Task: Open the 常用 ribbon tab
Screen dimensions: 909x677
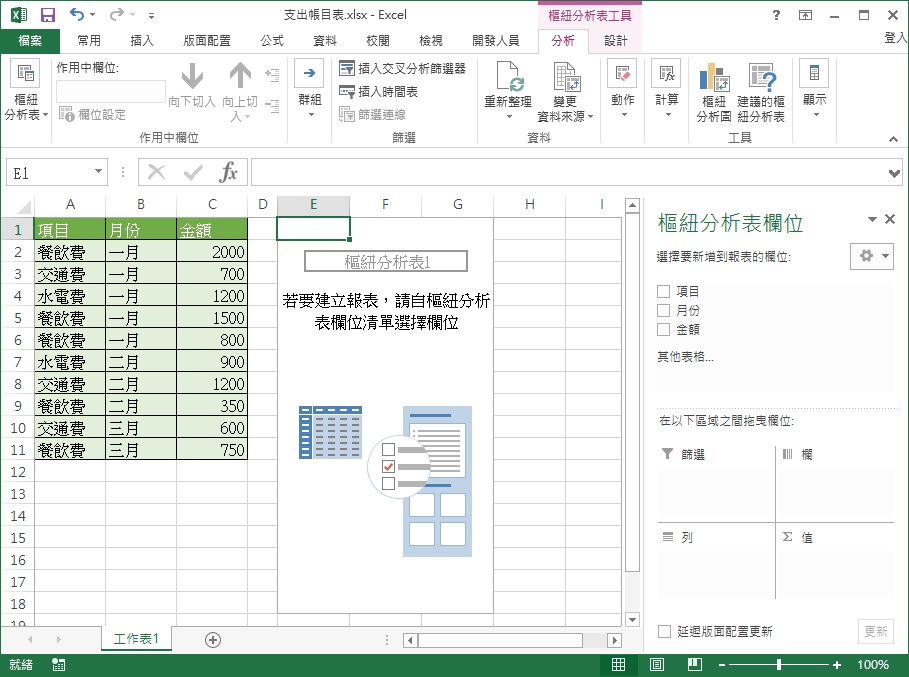Action: tap(90, 41)
